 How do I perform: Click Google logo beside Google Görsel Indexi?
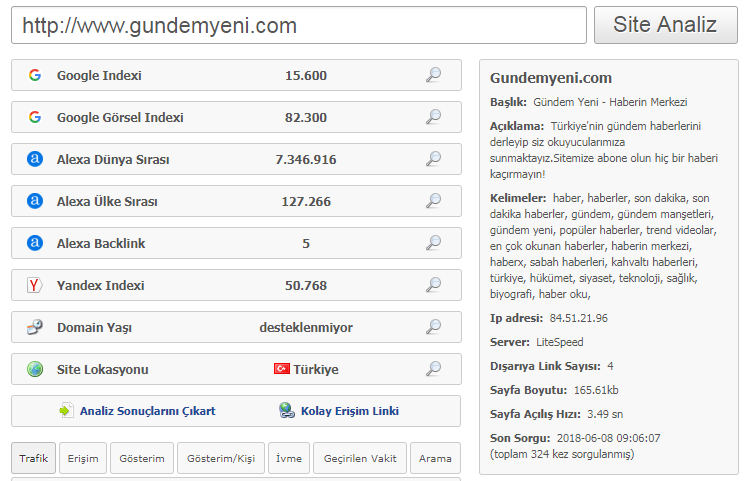point(35,117)
